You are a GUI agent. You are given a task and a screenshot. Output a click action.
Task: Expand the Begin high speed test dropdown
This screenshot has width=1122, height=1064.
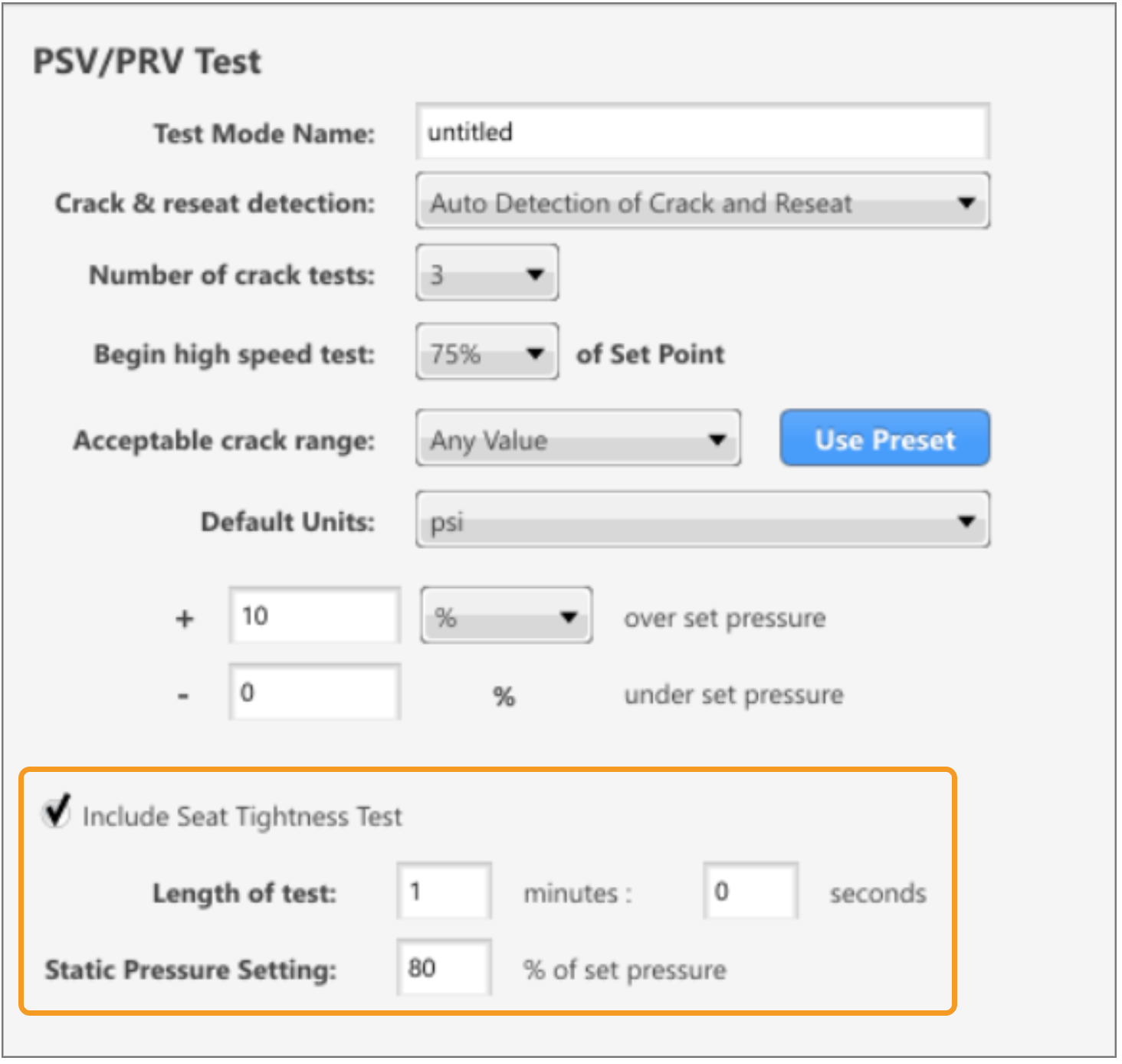click(x=487, y=353)
